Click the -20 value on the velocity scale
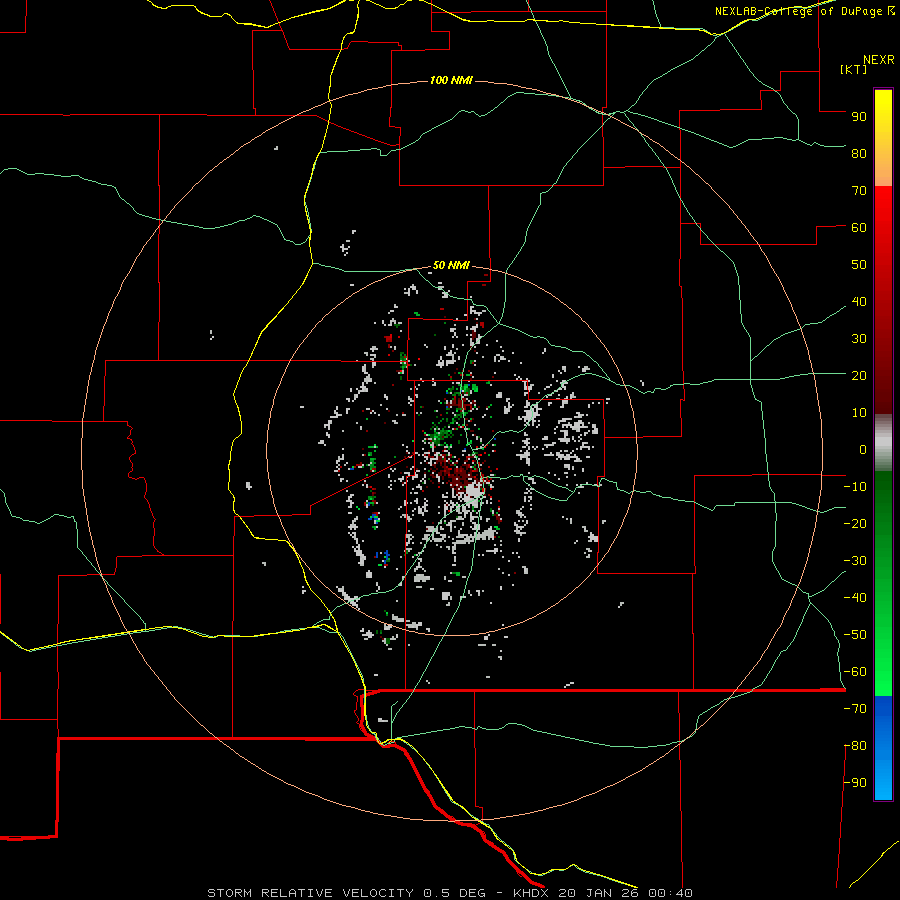Image resolution: width=900 pixels, height=900 pixels. [x=855, y=523]
